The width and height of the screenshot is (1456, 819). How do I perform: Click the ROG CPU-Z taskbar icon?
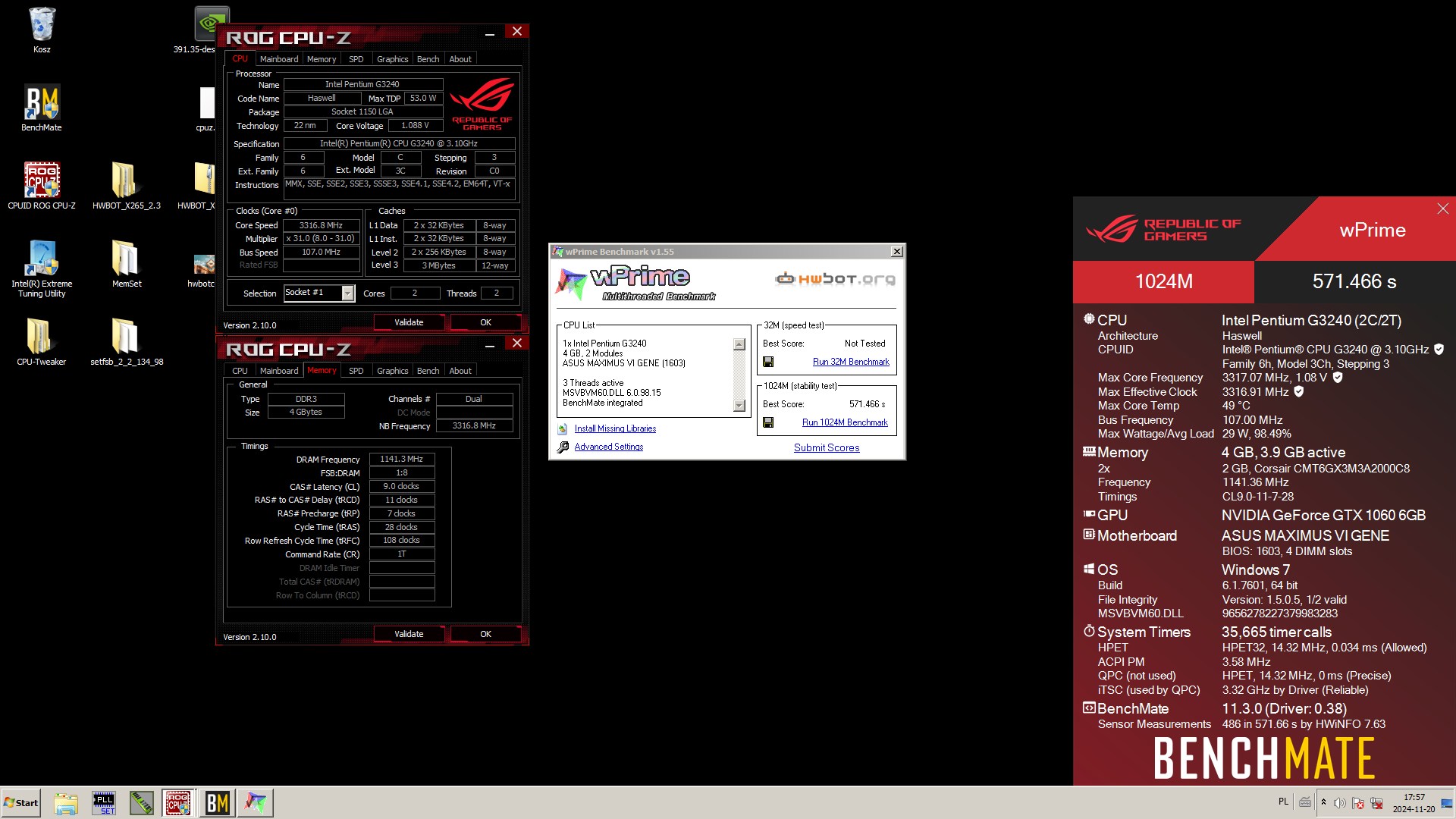click(x=178, y=802)
